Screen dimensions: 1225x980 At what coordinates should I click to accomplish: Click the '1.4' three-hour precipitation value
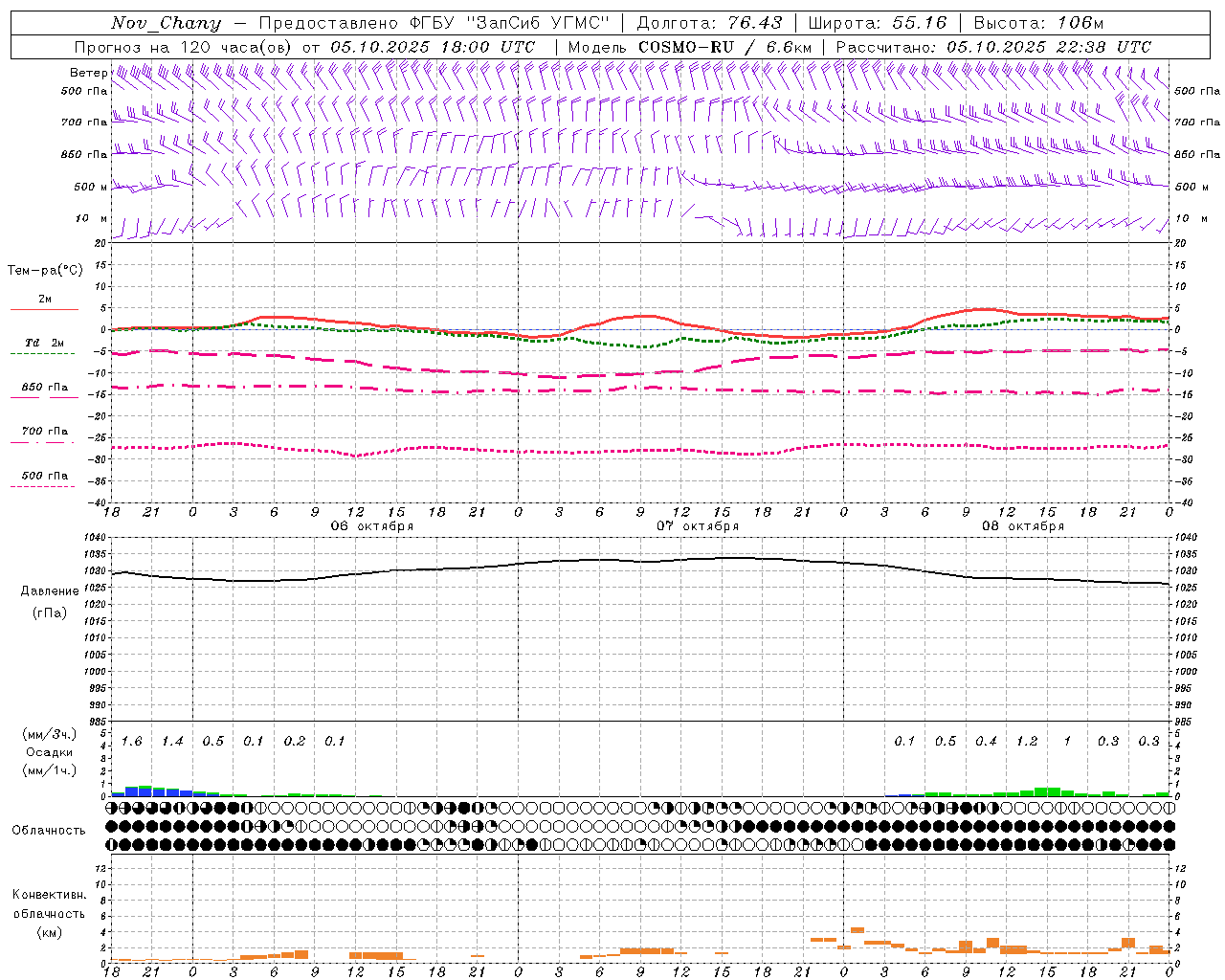172,742
